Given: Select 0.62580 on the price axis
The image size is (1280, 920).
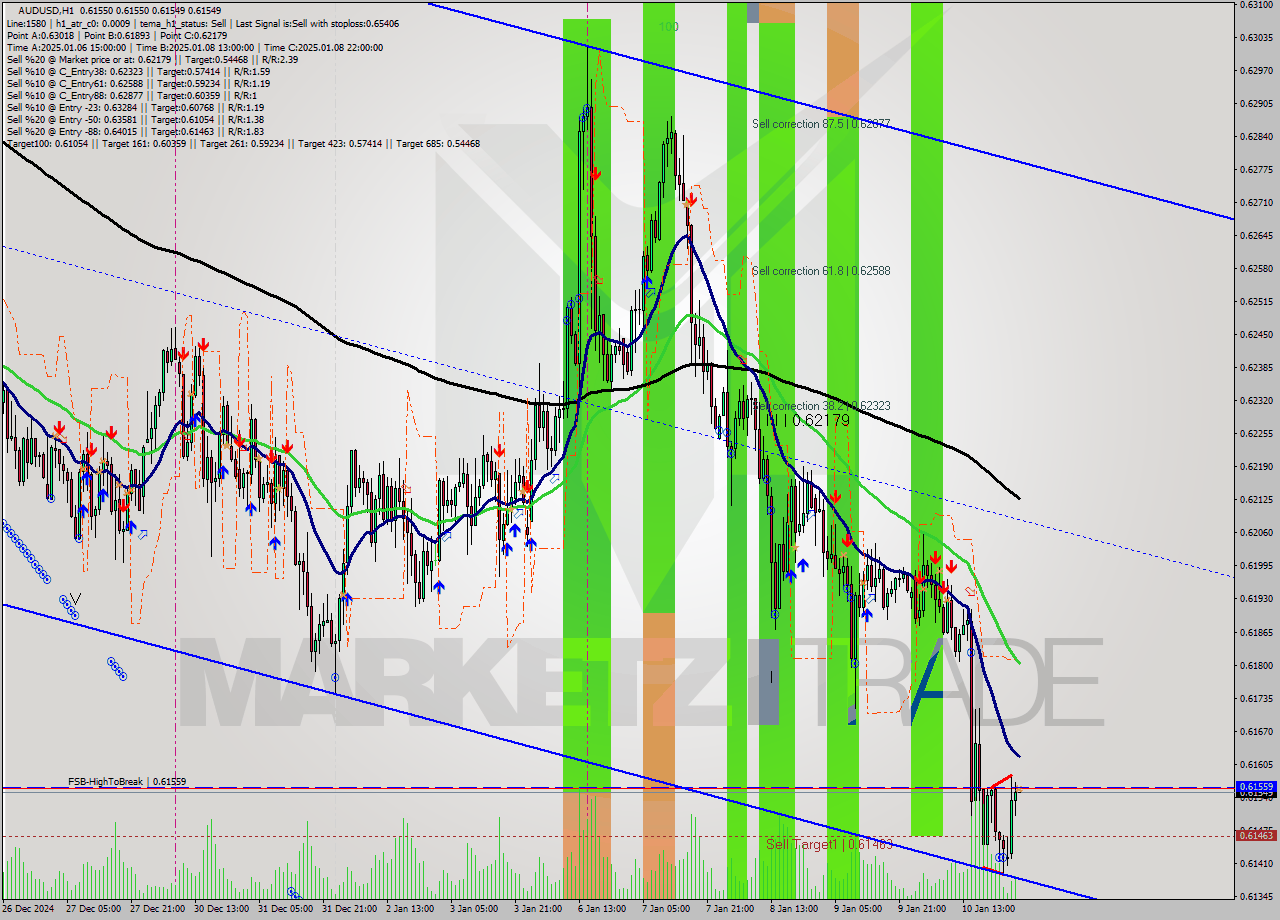Looking at the screenshot, I should [1256, 268].
